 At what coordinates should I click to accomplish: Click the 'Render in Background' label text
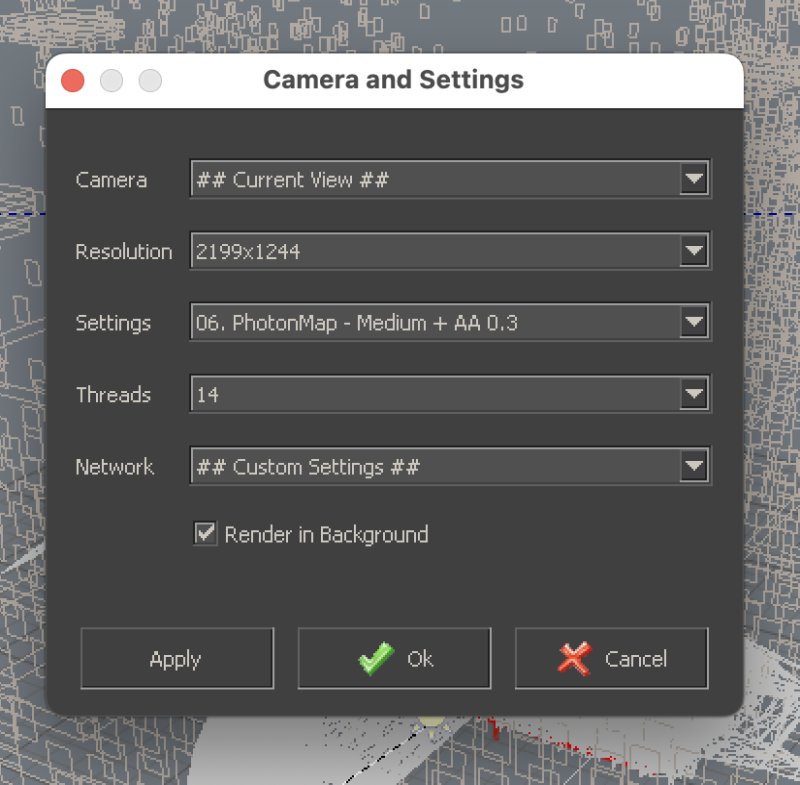coord(326,535)
